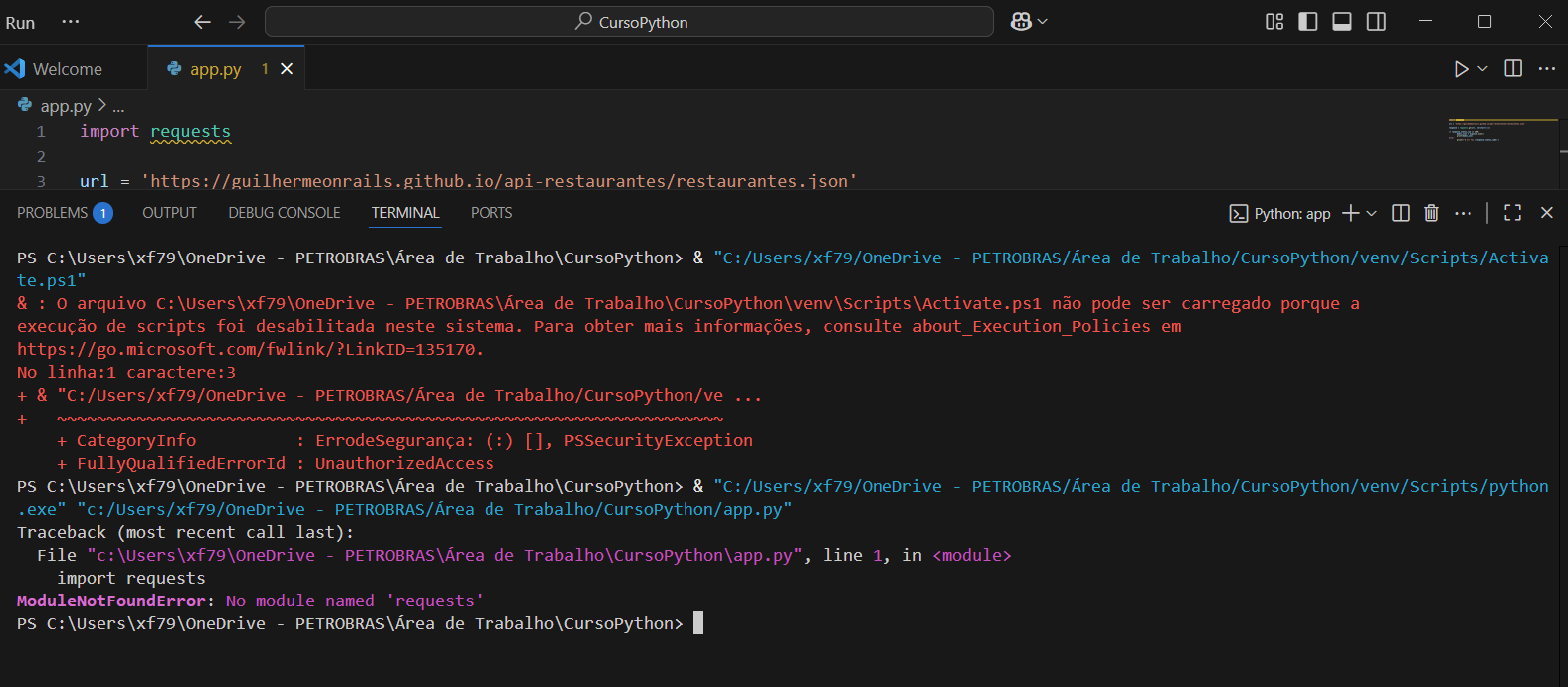Viewport: 1568px width, 687px height.
Task: Open the editor More Actions ellipsis
Action: coord(1546,68)
